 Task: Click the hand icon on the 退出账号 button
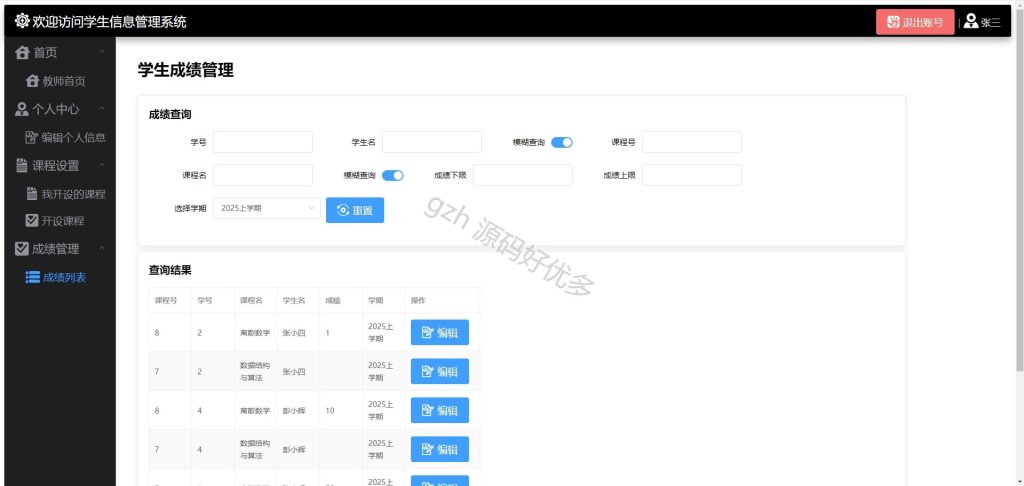pos(893,22)
